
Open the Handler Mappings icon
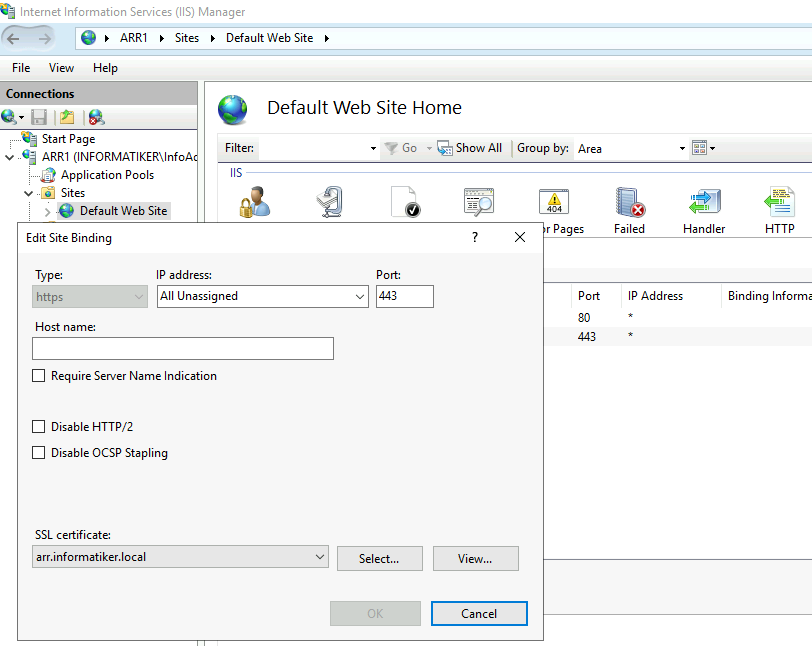[704, 202]
